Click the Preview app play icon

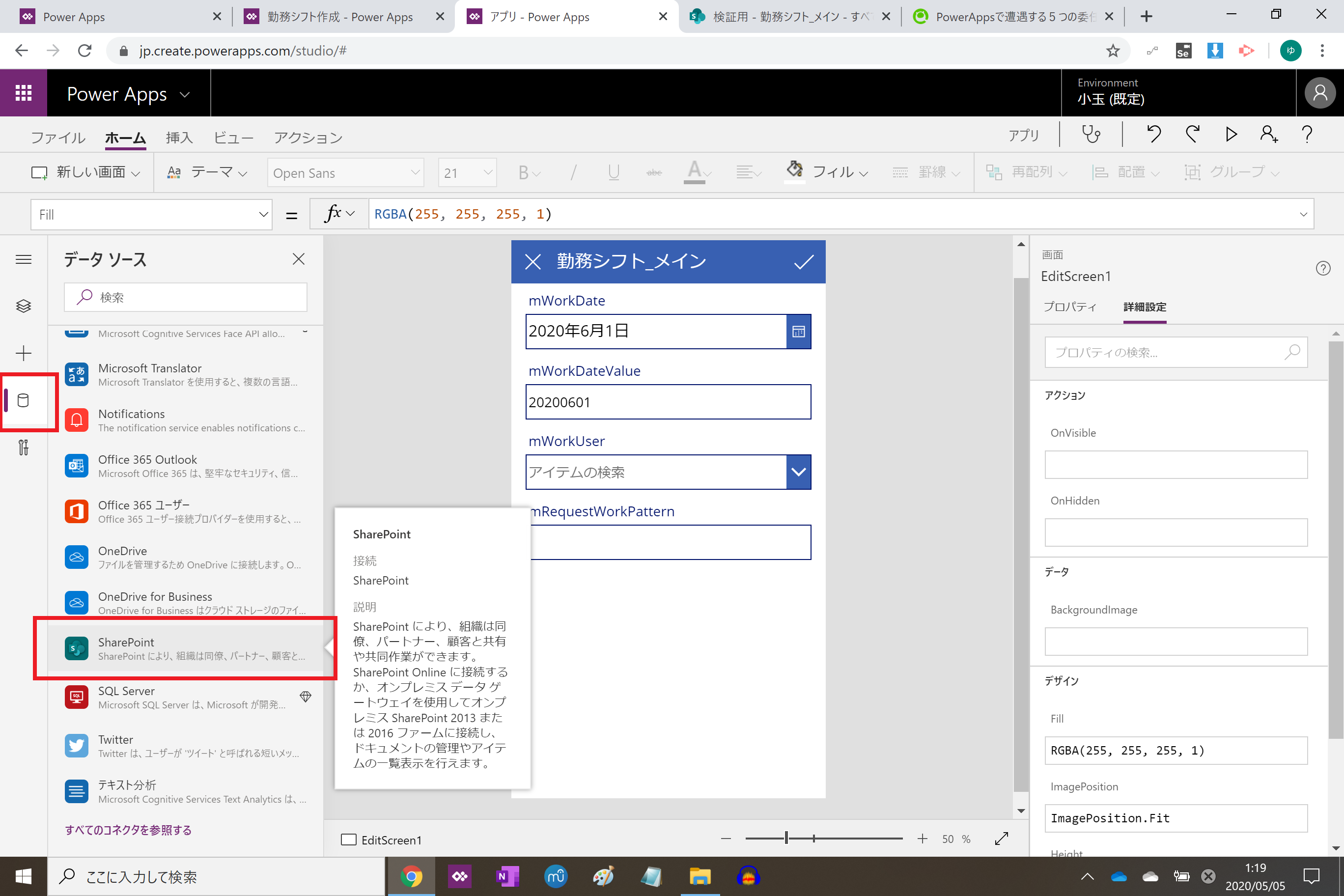pyautogui.click(x=1231, y=135)
